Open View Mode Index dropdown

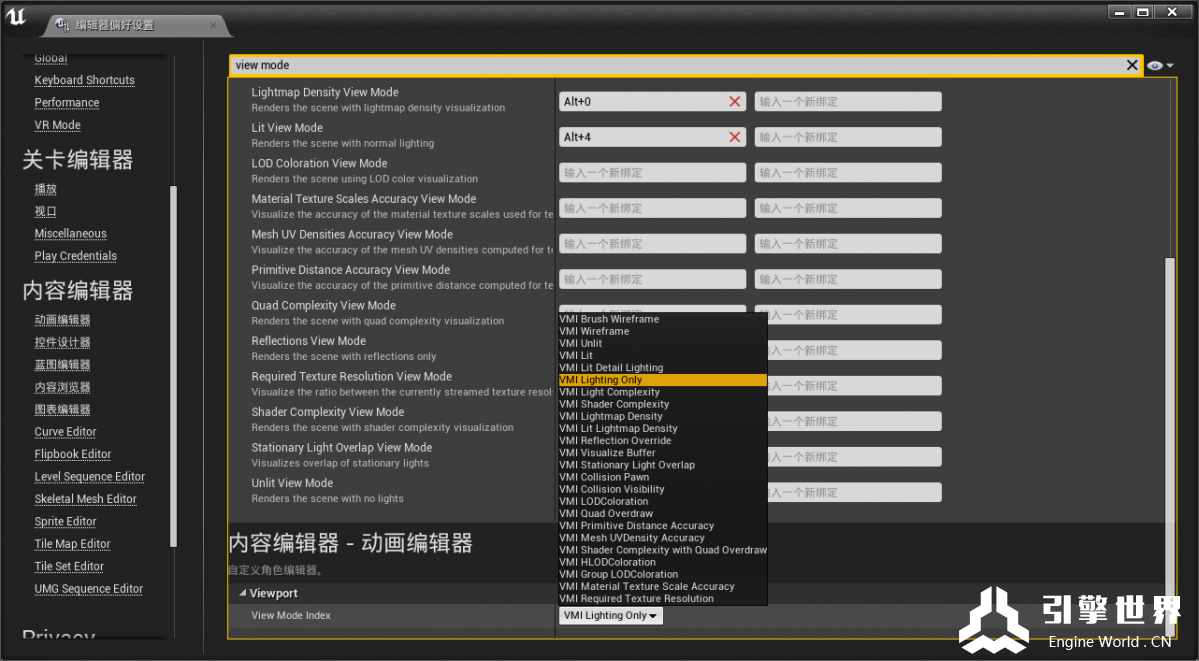click(x=610, y=615)
